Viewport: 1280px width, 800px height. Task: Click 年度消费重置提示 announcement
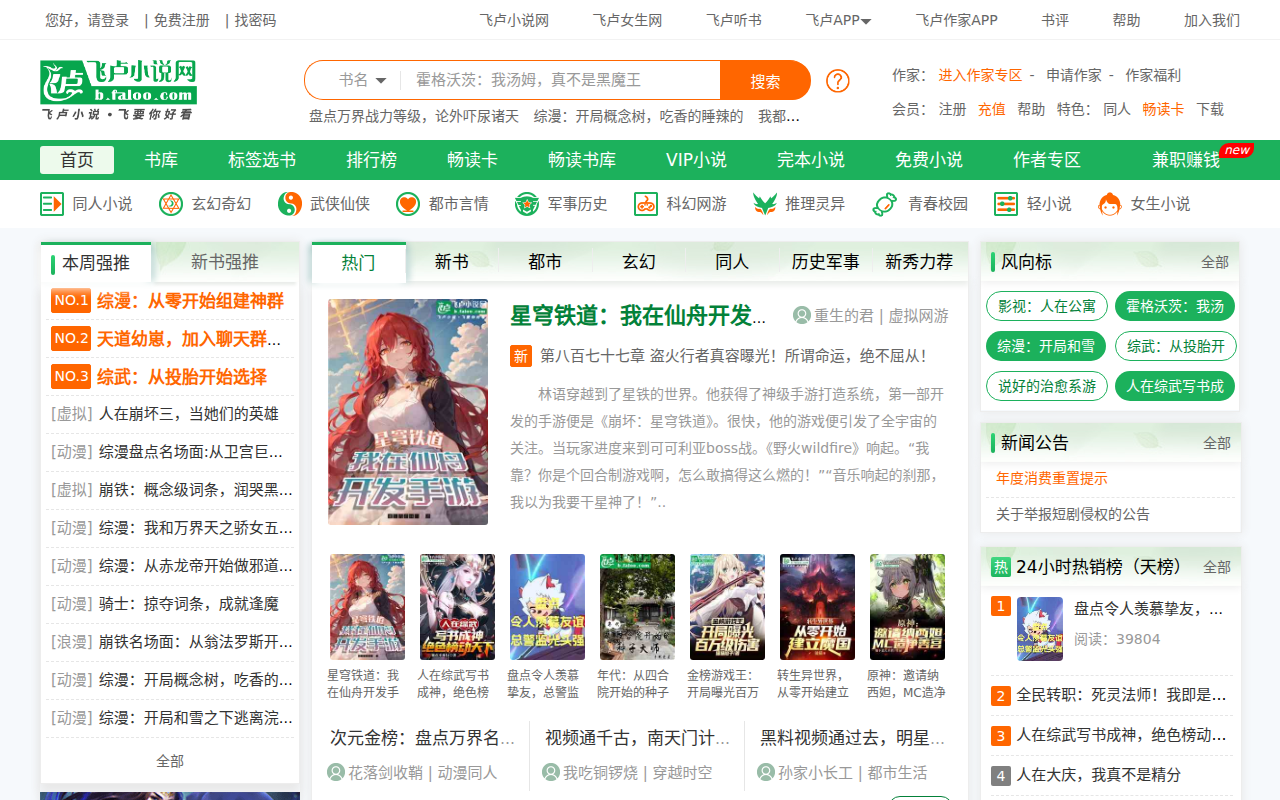[x=1052, y=479]
